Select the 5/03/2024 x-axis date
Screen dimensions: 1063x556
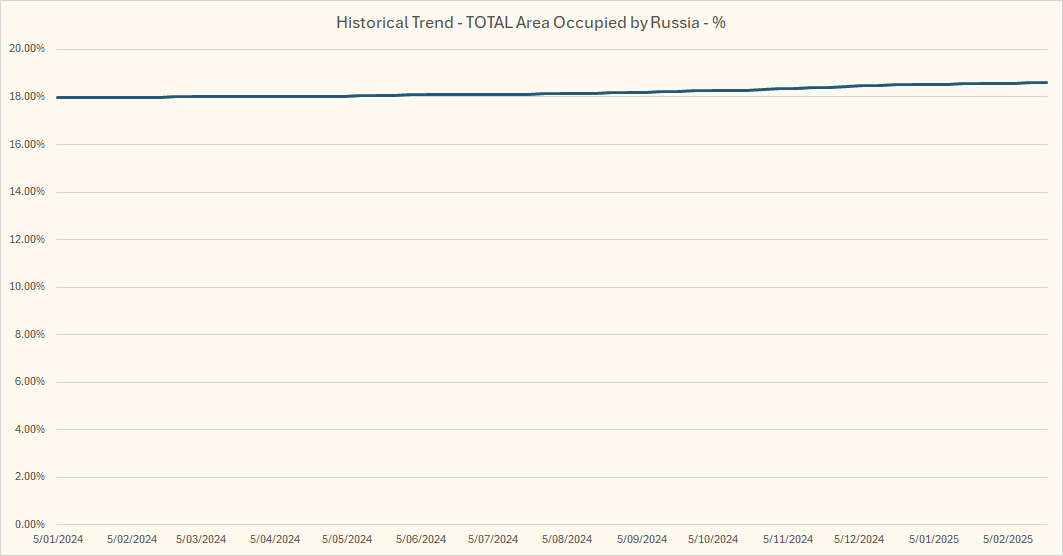tap(201, 539)
